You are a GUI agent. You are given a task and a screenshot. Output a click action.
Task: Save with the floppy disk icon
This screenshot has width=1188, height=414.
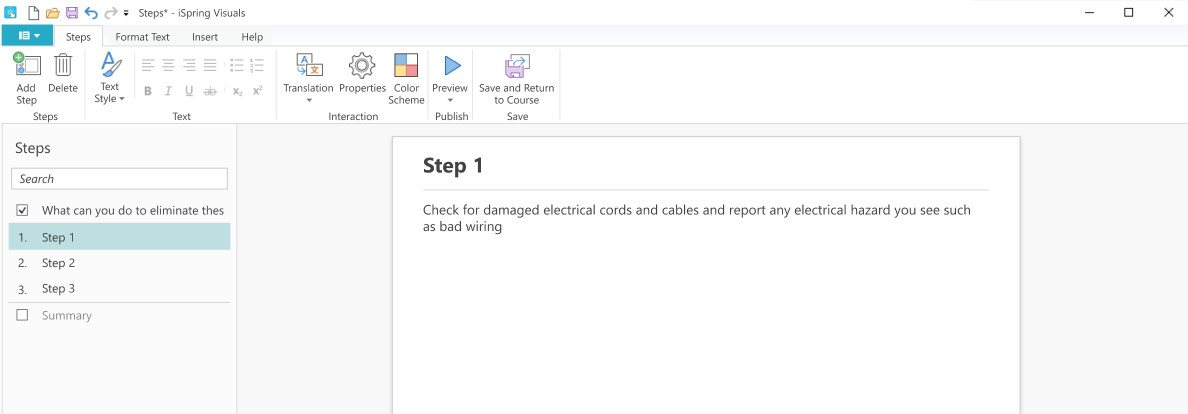72,13
